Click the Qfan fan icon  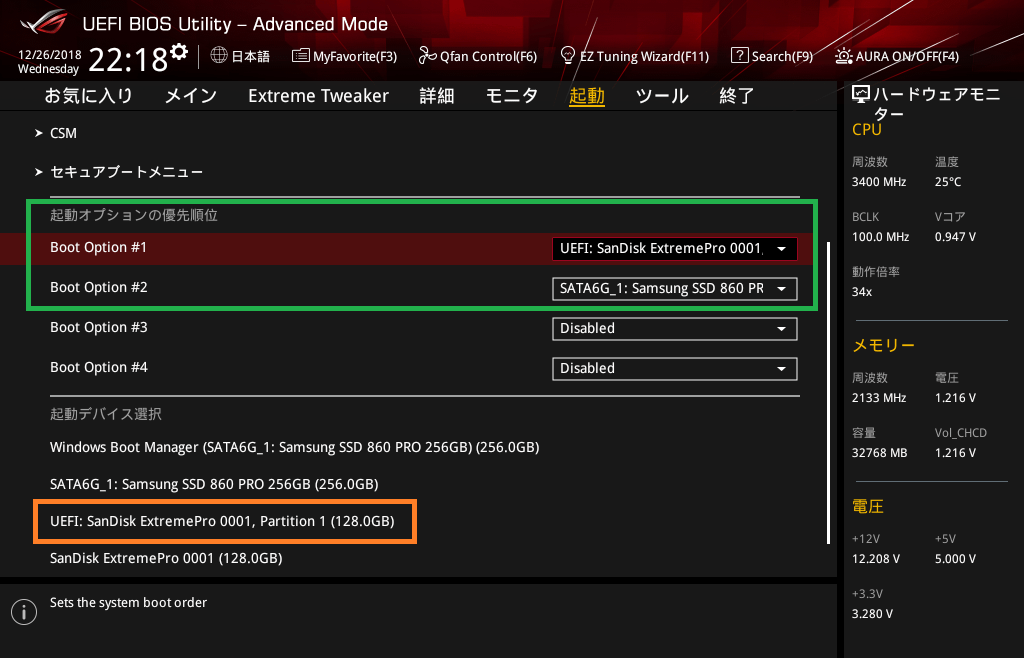tap(427, 55)
